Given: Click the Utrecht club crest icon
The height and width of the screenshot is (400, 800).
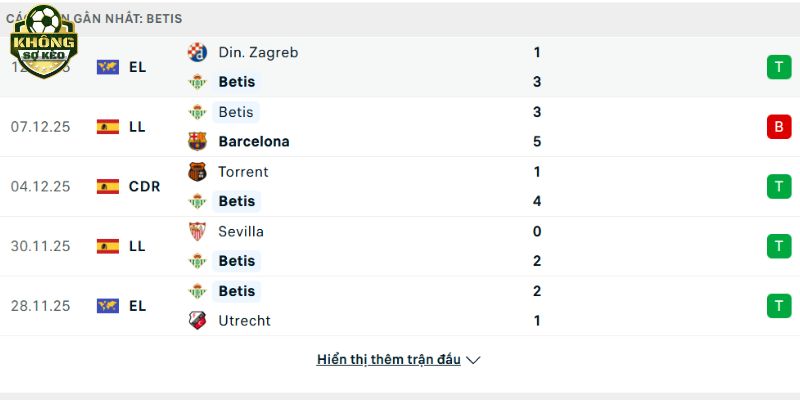Looking at the screenshot, I should point(197,320).
